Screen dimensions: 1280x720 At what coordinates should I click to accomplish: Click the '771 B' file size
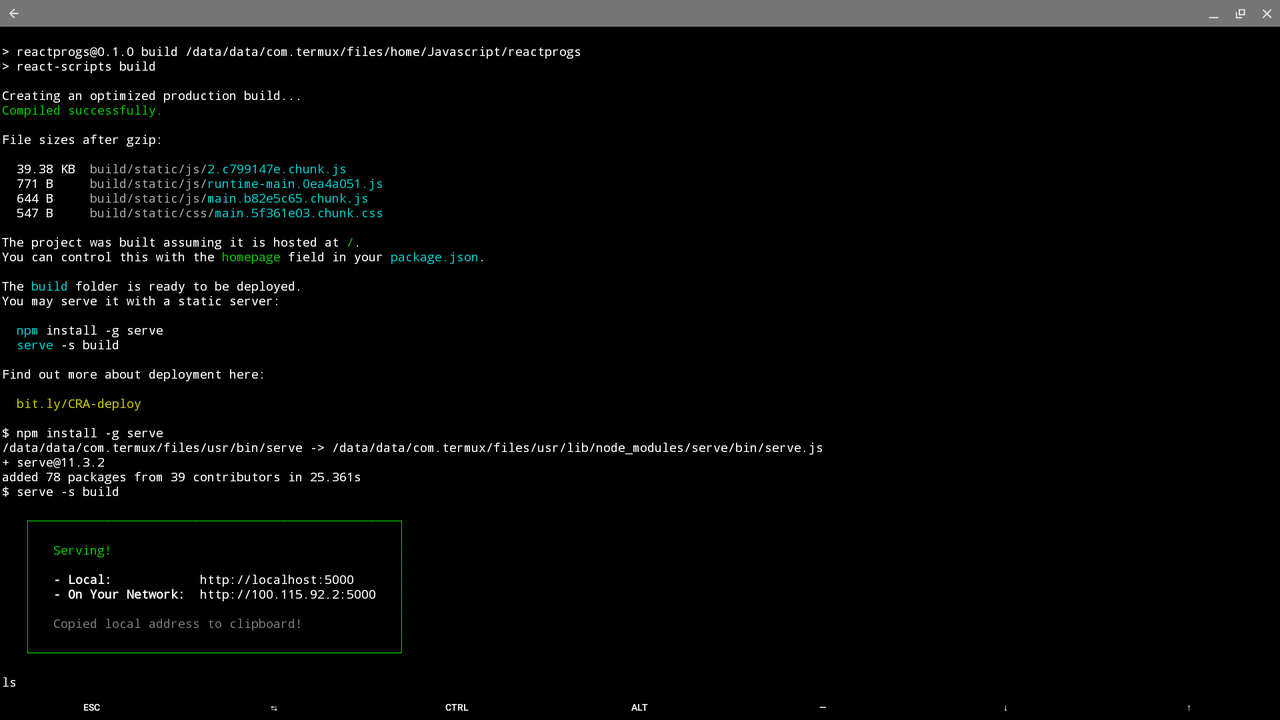point(35,184)
